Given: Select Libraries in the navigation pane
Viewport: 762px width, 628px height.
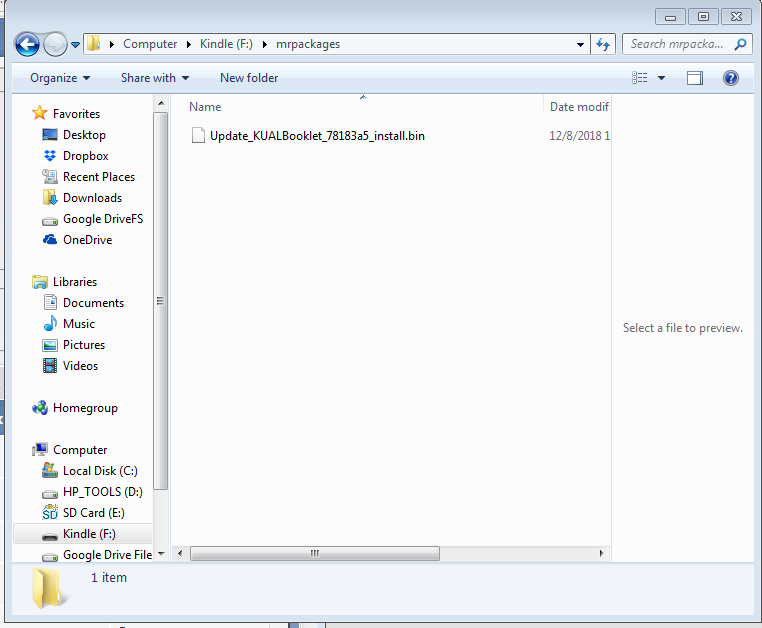Looking at the screenshot, I should click(x=75, y=282).
